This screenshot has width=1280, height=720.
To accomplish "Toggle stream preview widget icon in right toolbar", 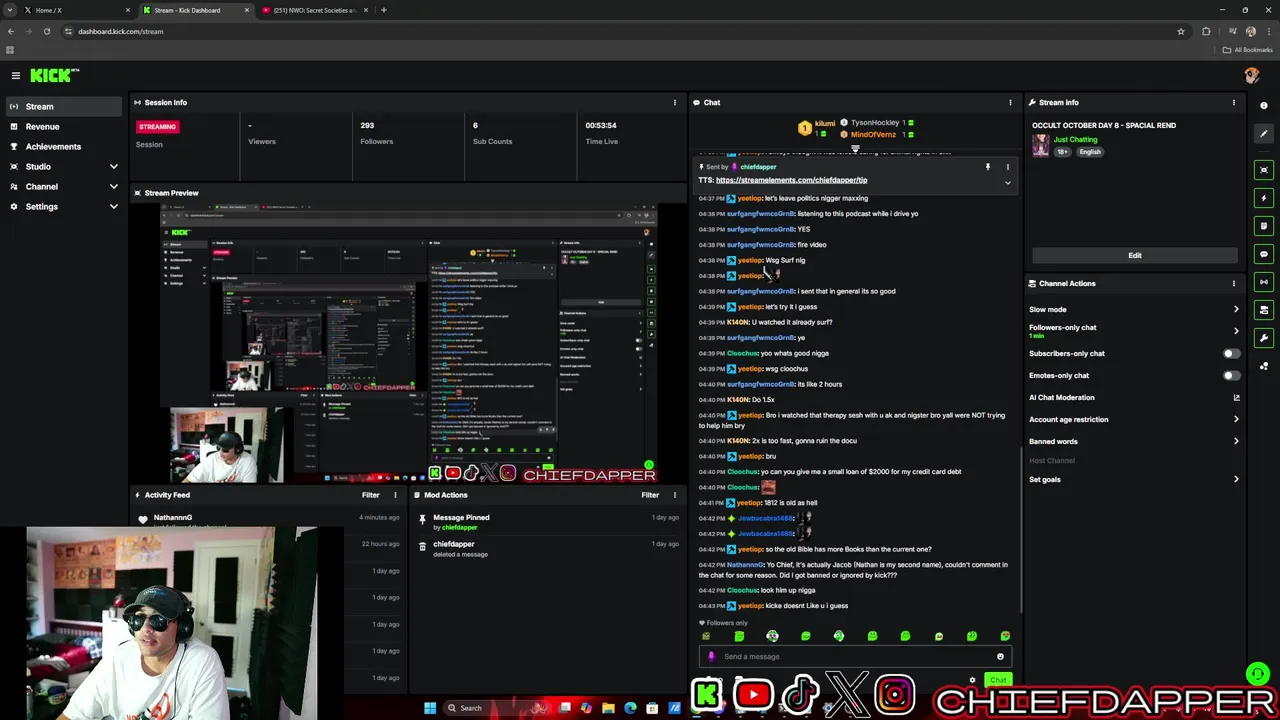I will click(1264, 170).
